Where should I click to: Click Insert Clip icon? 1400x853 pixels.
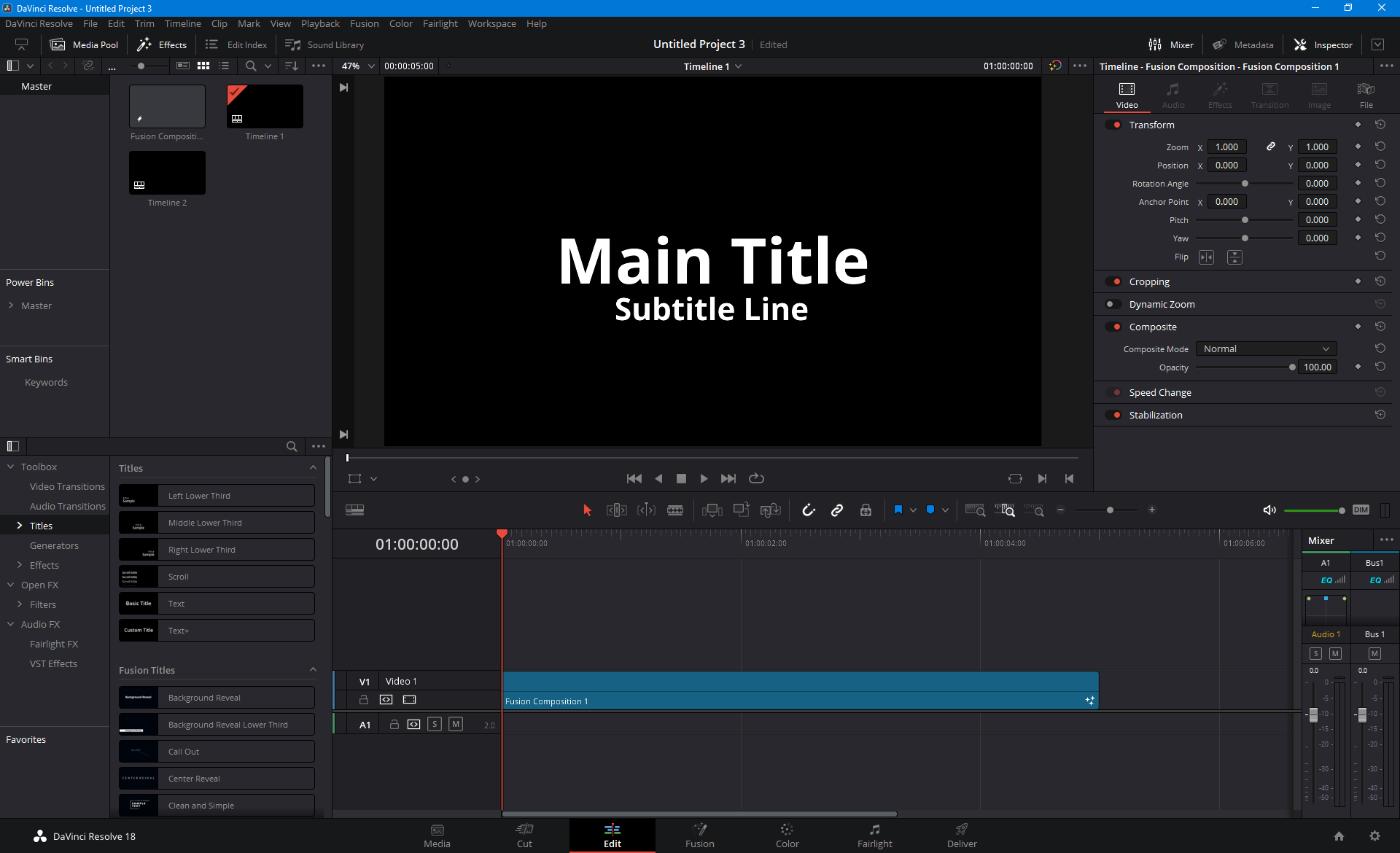coord(712,510)
